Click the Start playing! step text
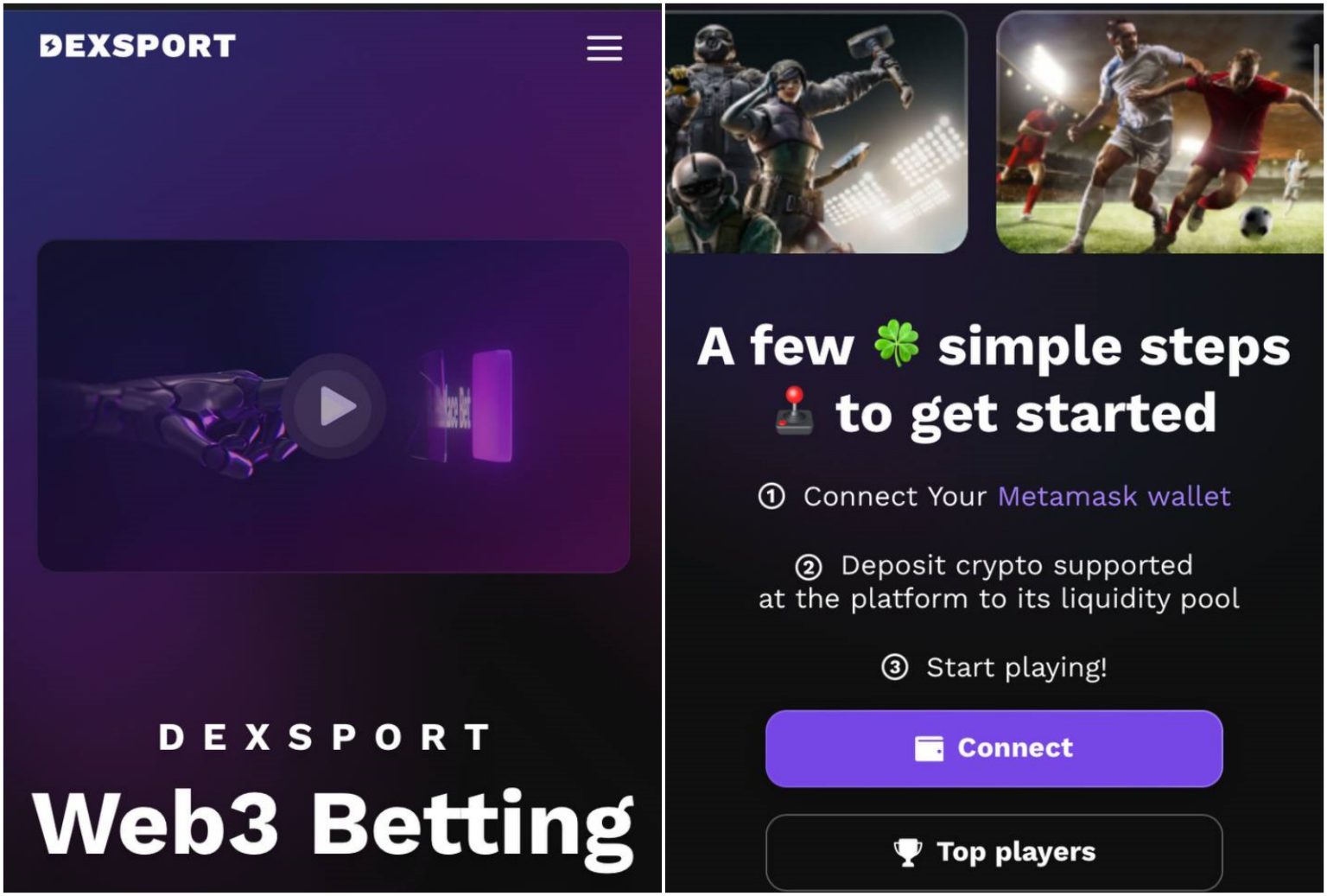The width and height of the screenshot is (1327, 896). pos(1016,668)
